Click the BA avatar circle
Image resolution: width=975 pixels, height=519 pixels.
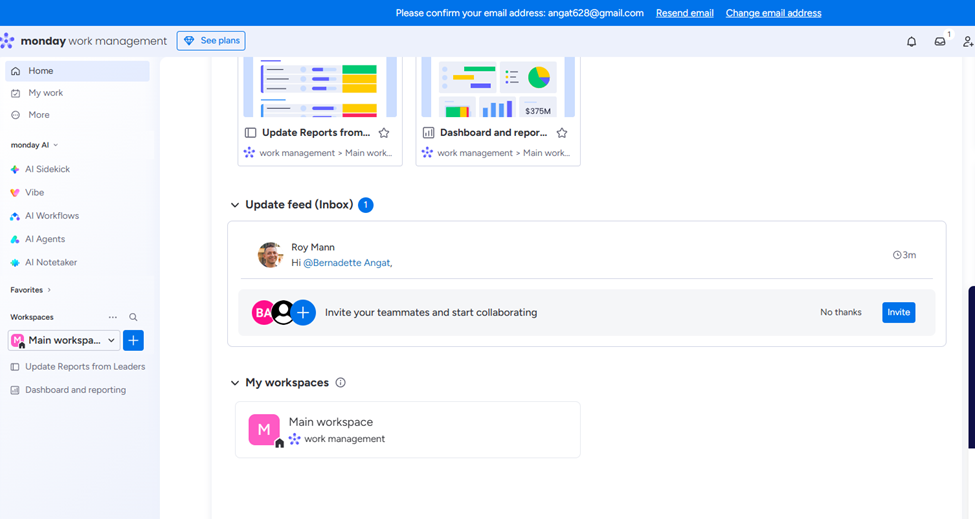point(262,313)
